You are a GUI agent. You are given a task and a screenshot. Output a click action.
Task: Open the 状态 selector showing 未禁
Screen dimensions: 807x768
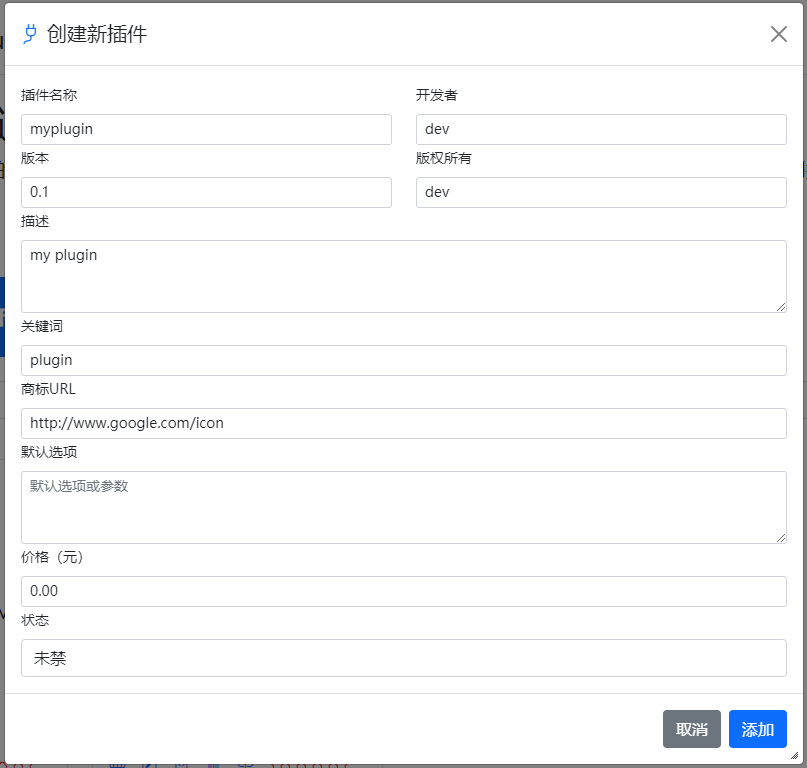pos(403,658)
